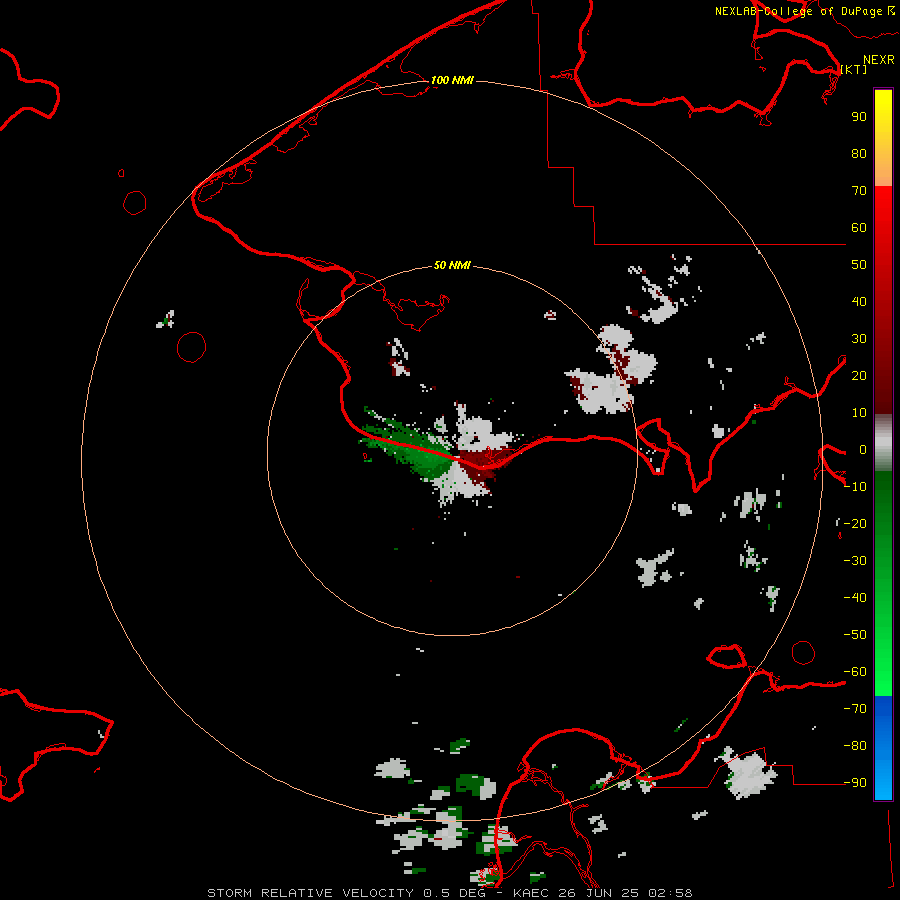Click the -10 tick label on velocity scale
This screenshot has width=900, height=900.
click(x=855, y=487)
